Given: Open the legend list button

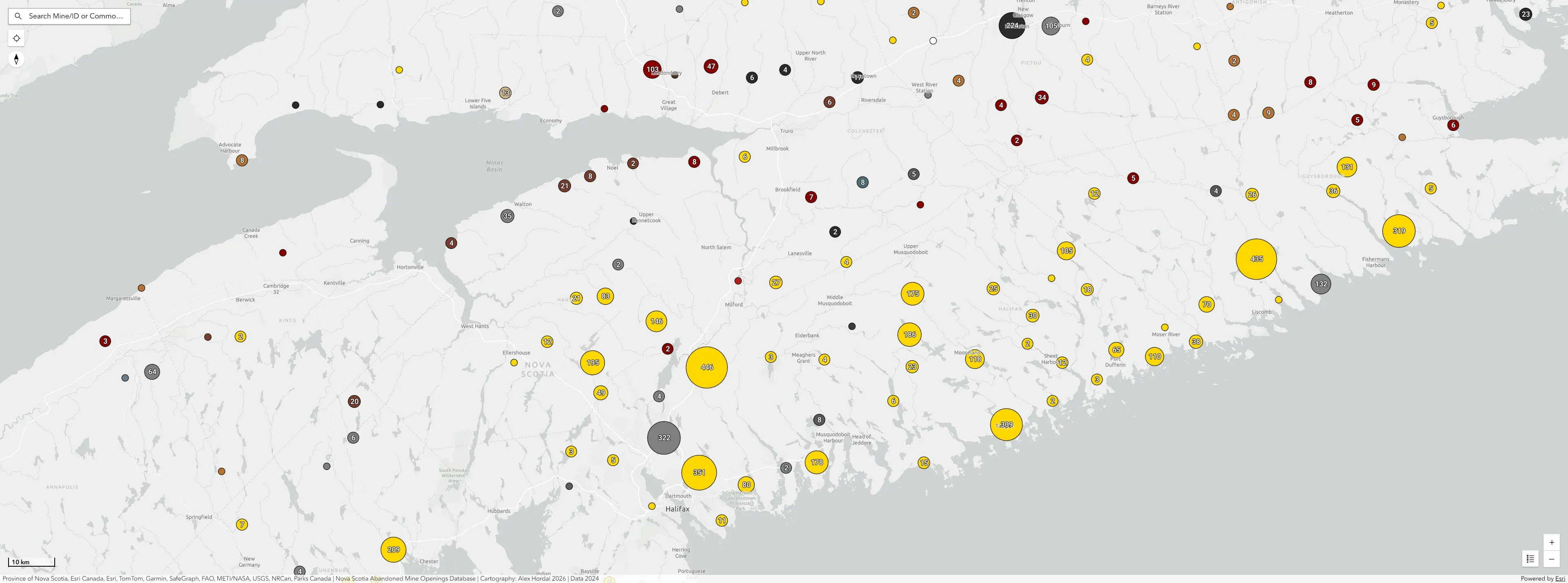Looking at the screenshot, I should click(1530, 558).
